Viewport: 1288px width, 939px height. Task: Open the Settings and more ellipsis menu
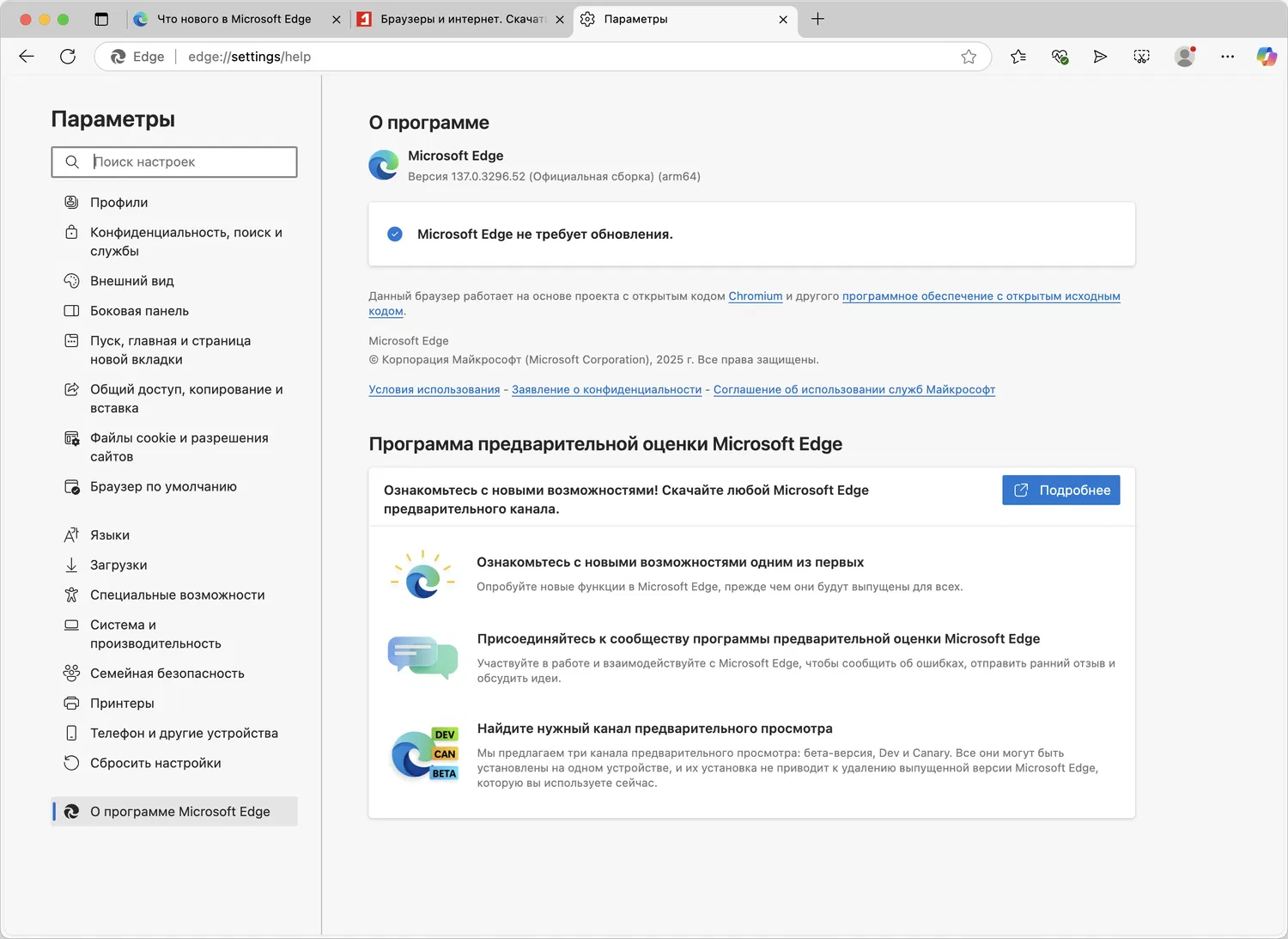click(x=1227, y=57)
